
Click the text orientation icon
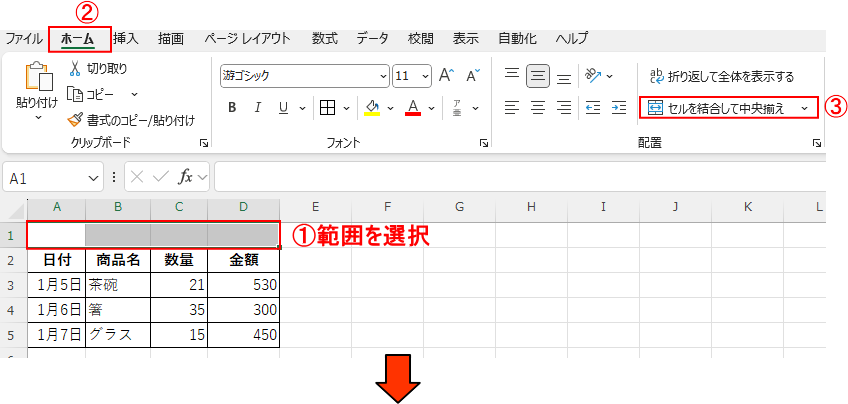point(593,76)
